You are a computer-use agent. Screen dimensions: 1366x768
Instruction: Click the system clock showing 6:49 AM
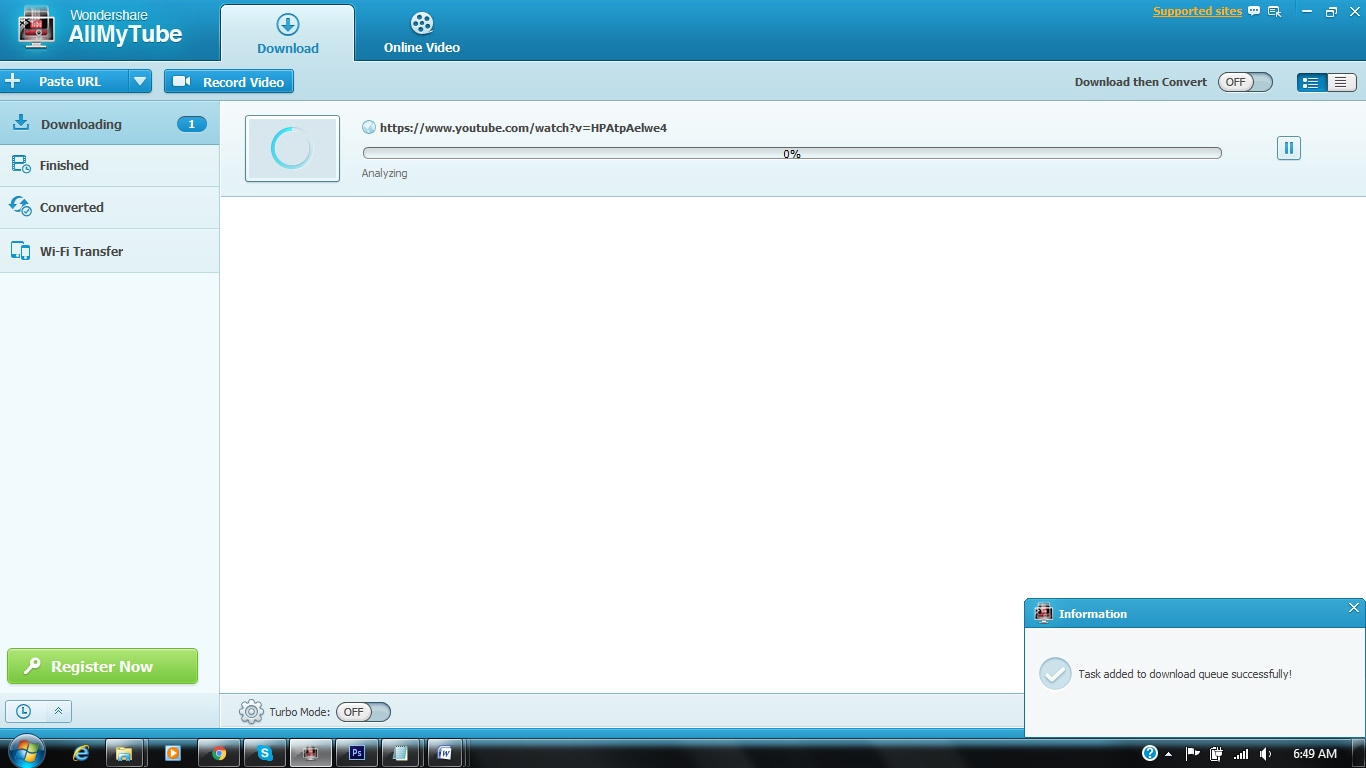(x=1315, y=753)
